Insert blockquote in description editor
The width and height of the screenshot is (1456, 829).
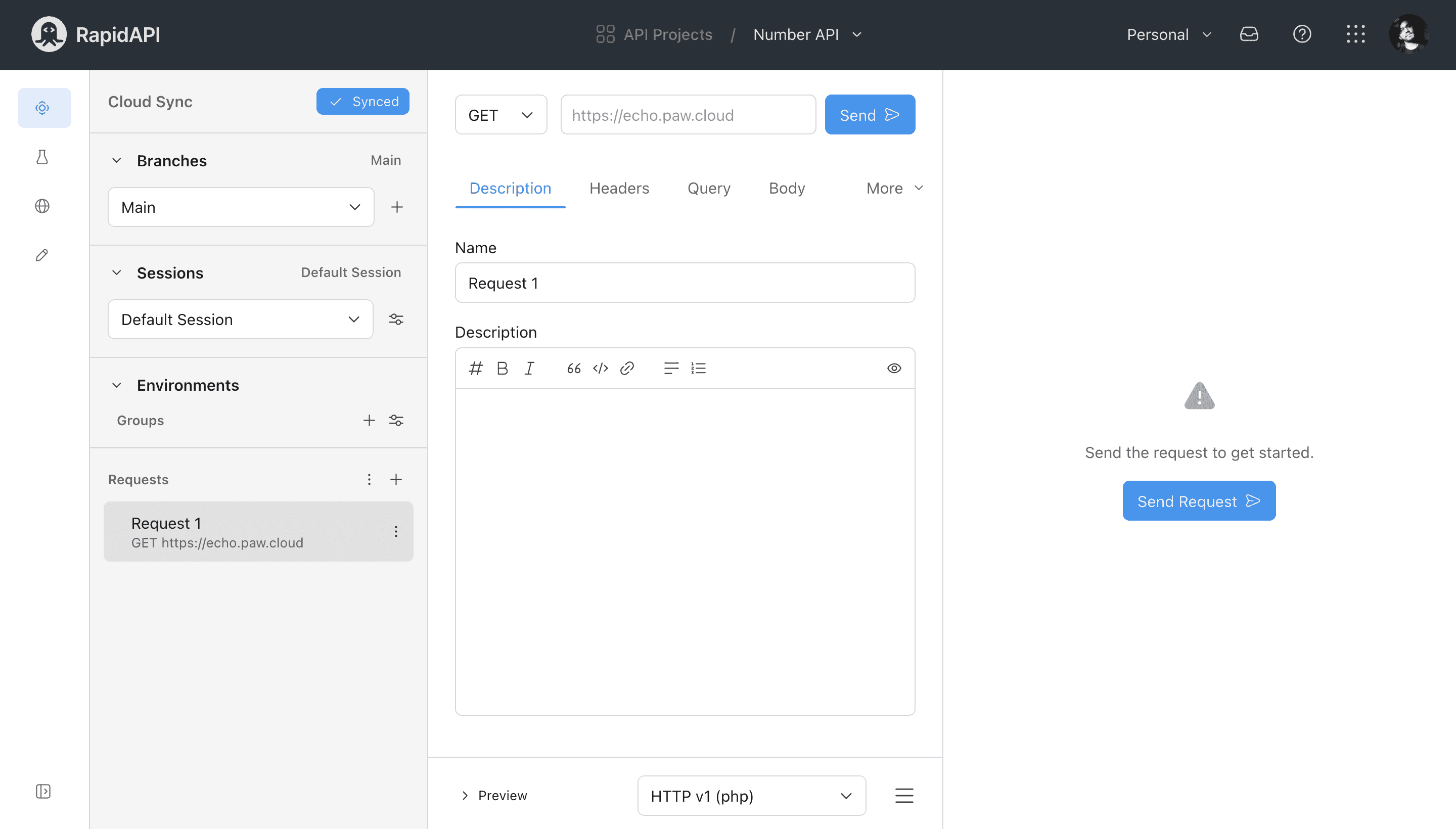pyautogui.click(x=573, y=369)
